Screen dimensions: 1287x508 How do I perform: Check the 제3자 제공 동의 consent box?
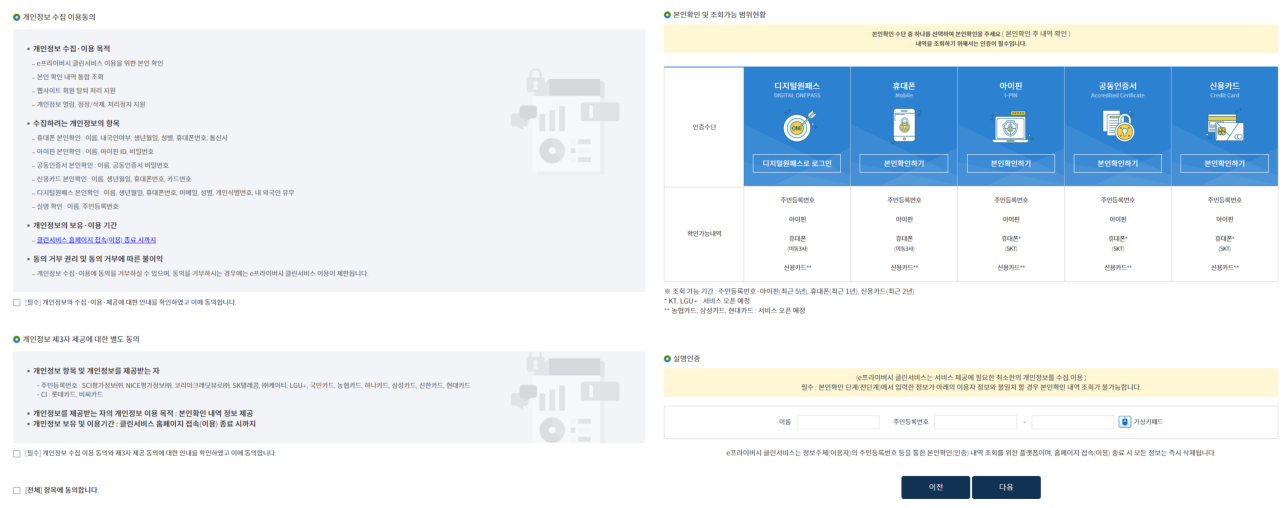coord(16,453)
